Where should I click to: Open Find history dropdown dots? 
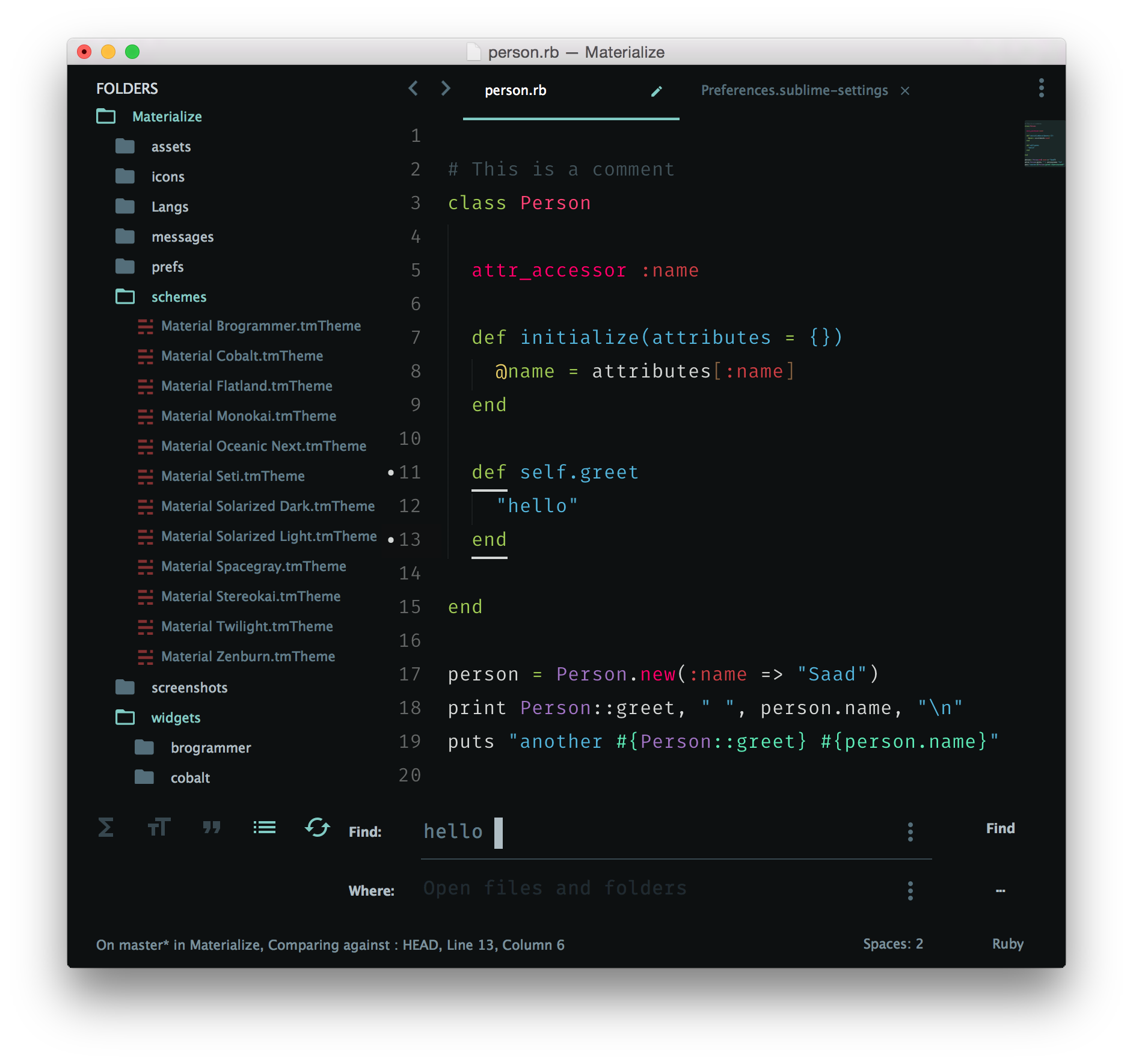pos(910,832)
